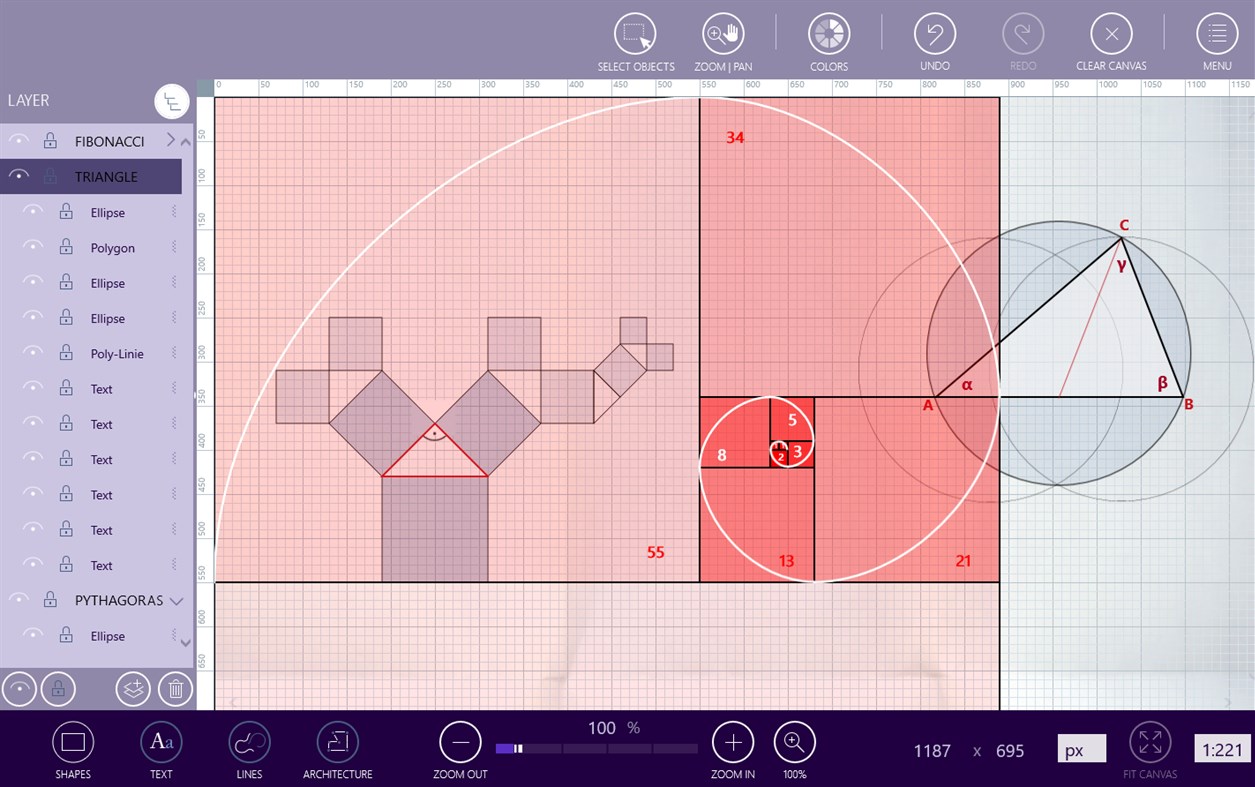Collapse the PYTHAGORAS layer group
This screenshot has height=787, width=1255.
pyautogui.click(x=178, y=600)
